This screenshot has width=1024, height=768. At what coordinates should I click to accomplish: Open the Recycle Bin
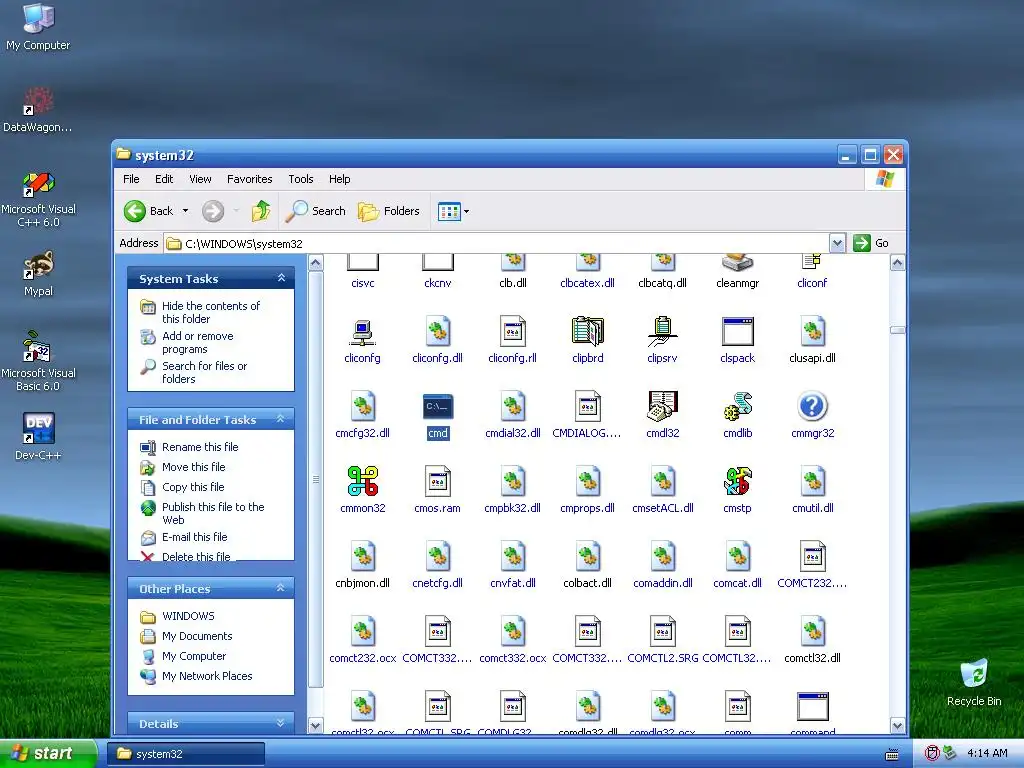[974, 682]
